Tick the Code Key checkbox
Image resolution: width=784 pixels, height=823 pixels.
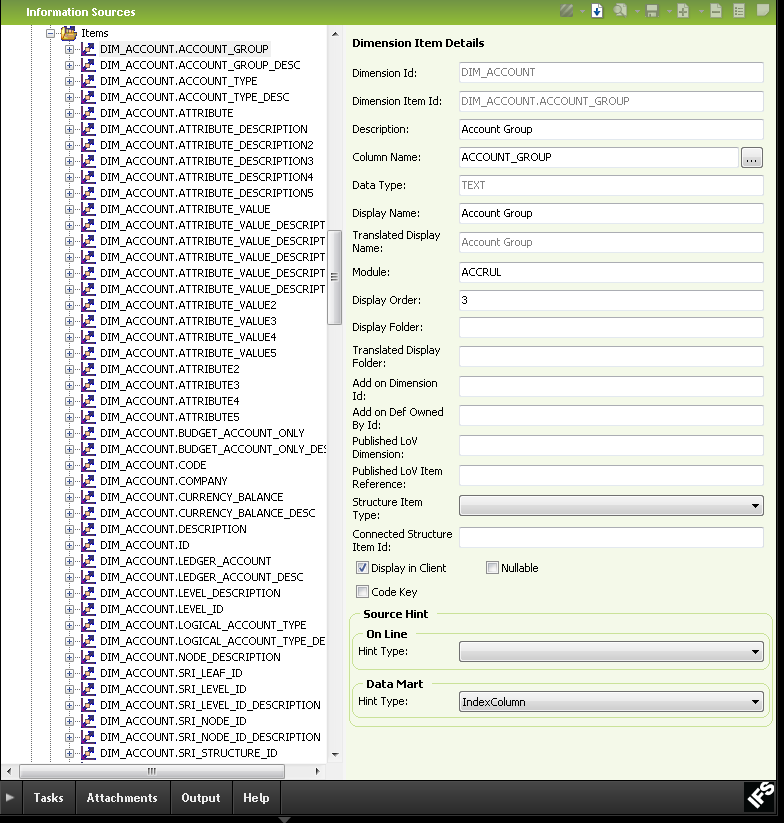click(363, 592)
